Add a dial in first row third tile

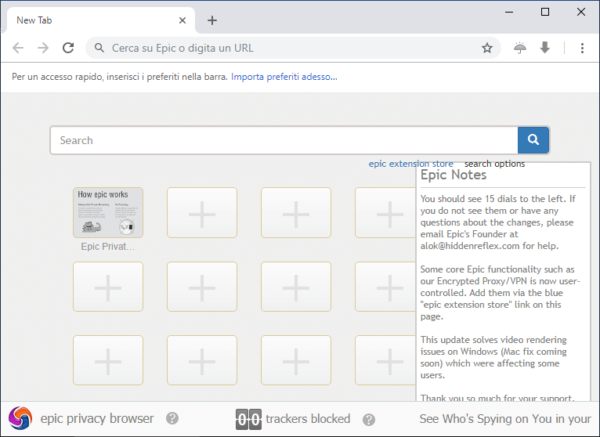point(296,212)
